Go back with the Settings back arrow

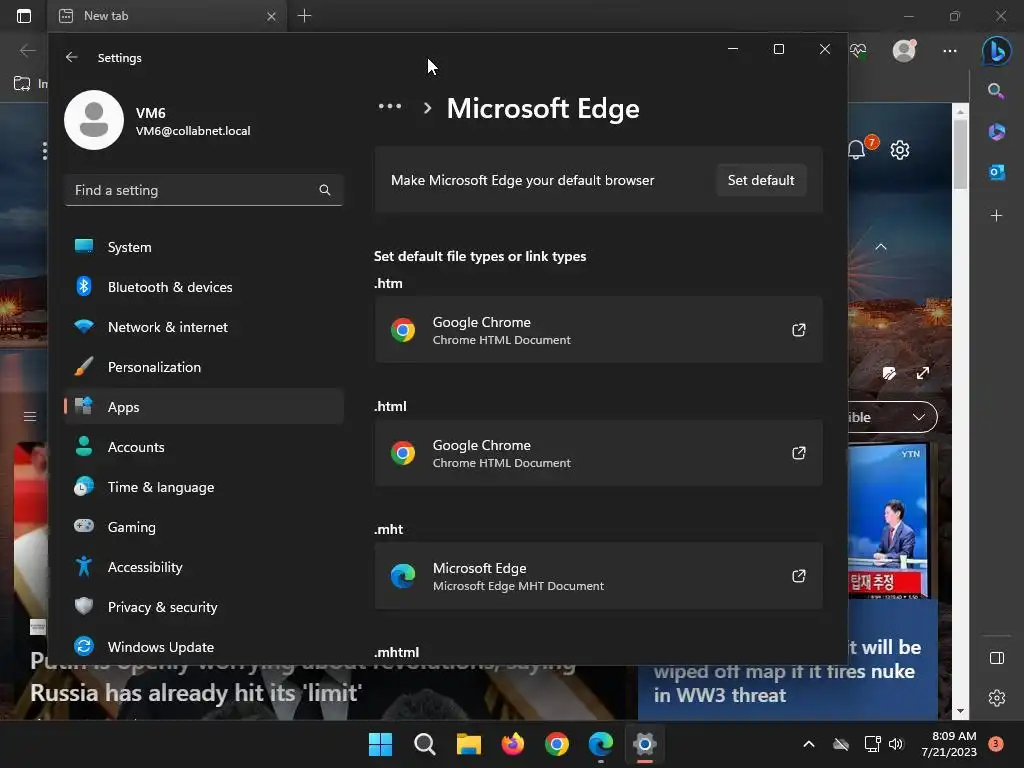pyautogui.click(x=72, y=57)
